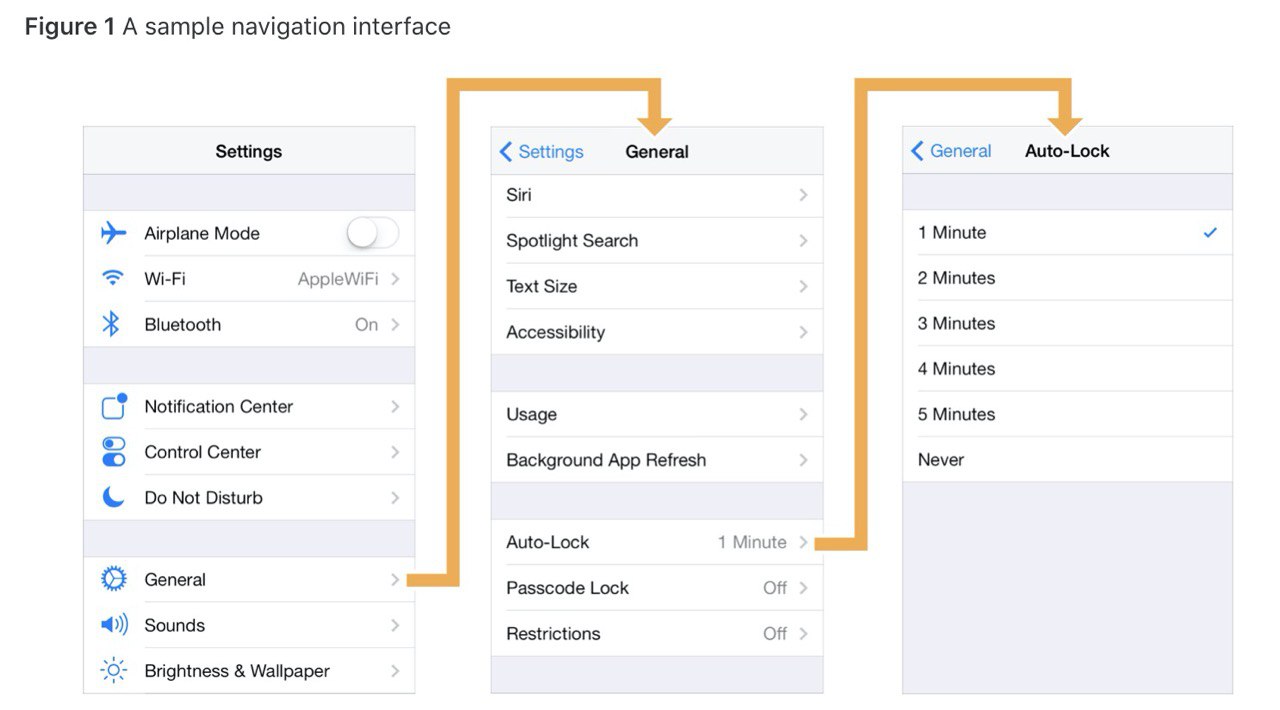The width and height of the screenshot is (1280, 710).
Task: Select the checked 1 Minute option
Action: pos(1067,232)
